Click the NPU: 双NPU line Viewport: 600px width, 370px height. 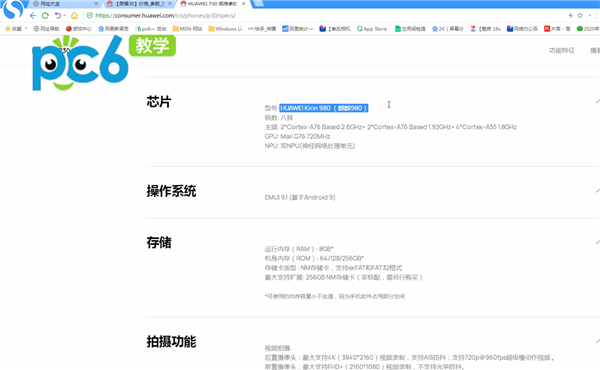point(310,146)
